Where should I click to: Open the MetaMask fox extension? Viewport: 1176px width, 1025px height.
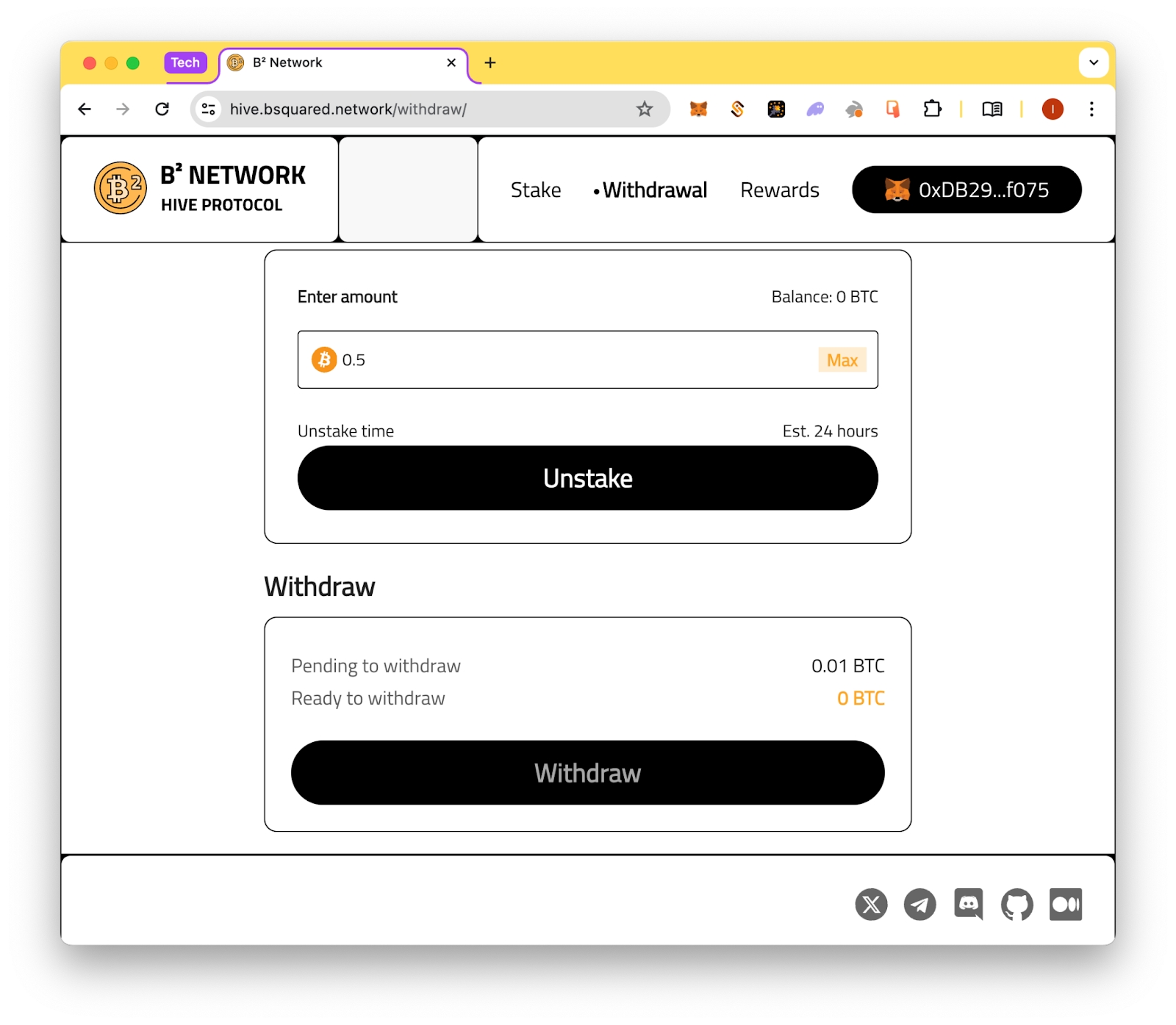point(698,109)
